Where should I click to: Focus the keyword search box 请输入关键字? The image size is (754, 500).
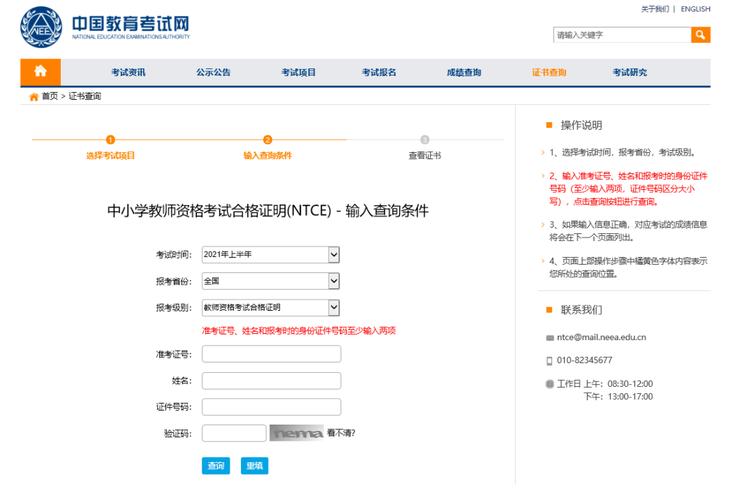click(622, 35)
